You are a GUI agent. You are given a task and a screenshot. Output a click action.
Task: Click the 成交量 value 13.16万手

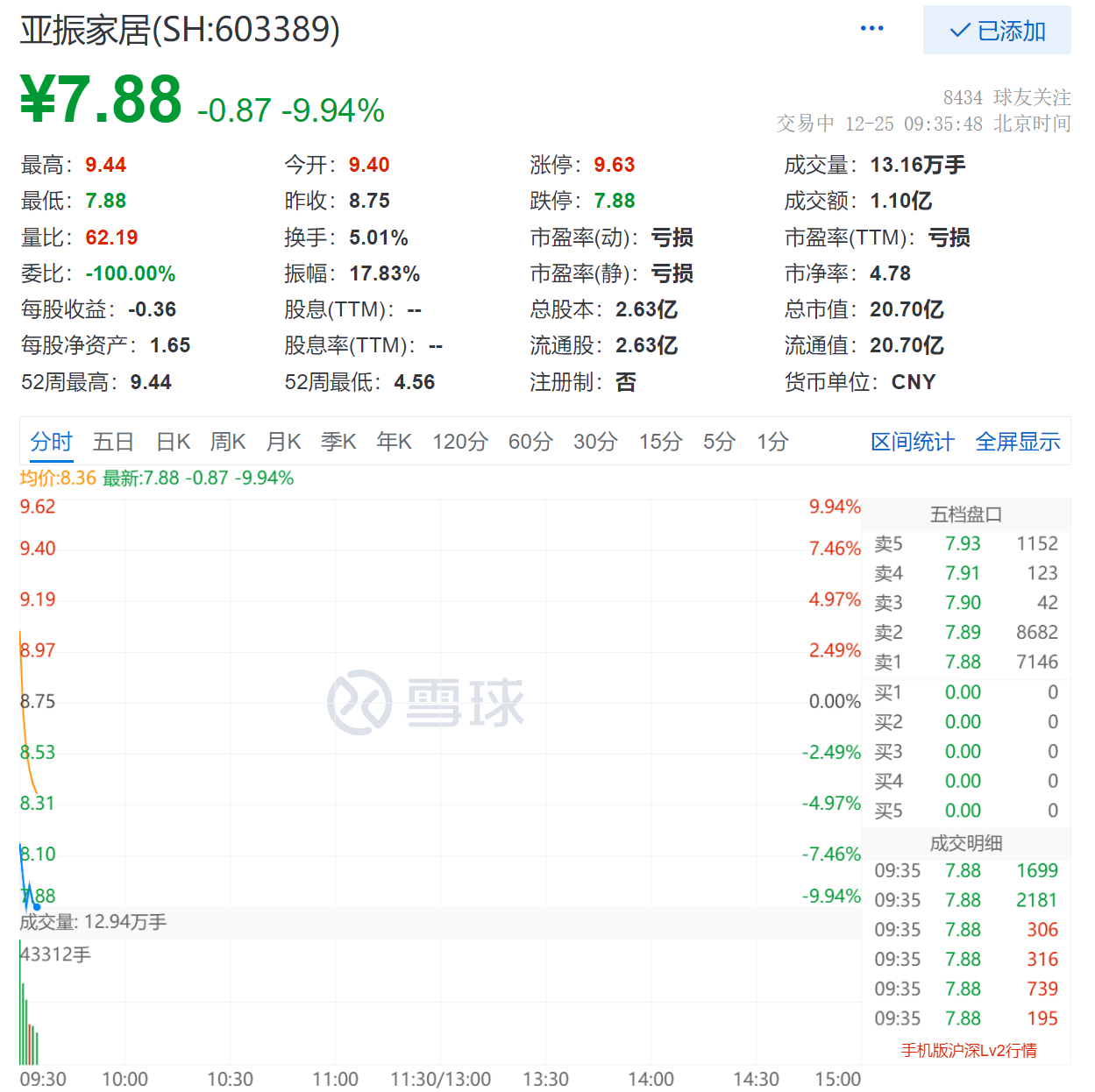917,165
